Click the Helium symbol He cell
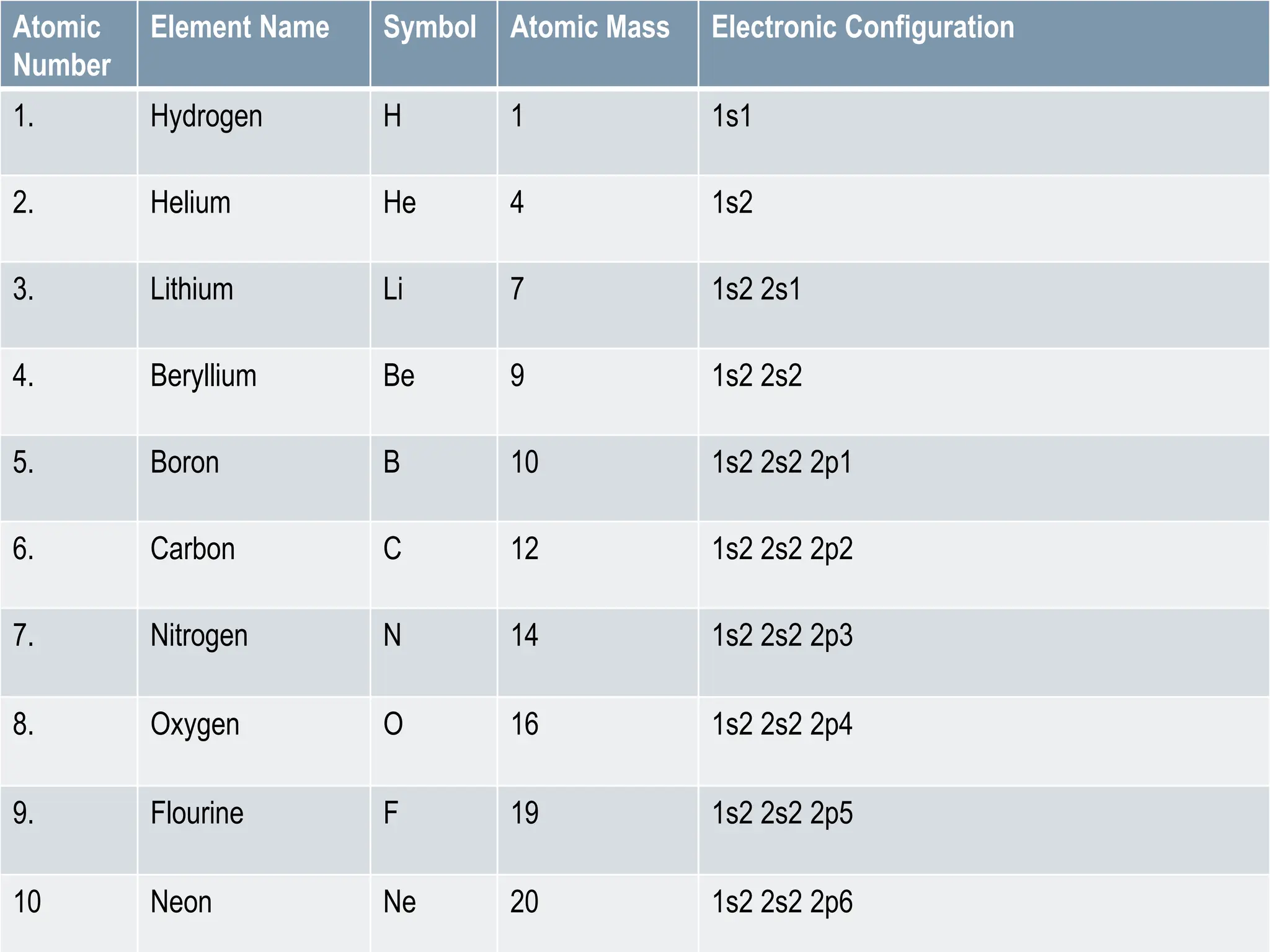 [x=433, y=218]
